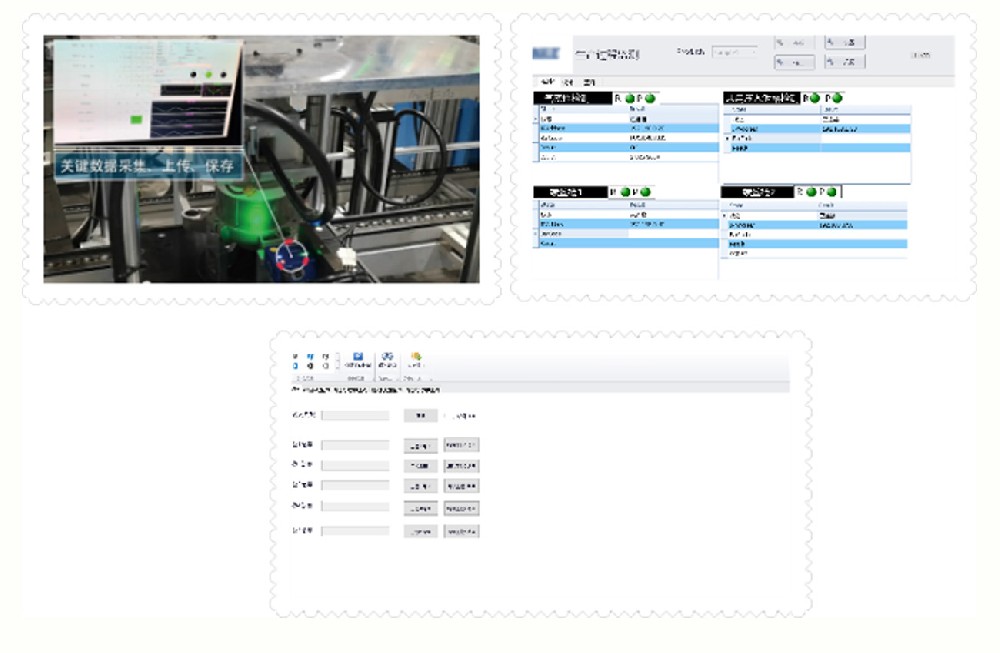Select the first tab under the header
This screenshot has height=653, width=1000.
(546, 82)
